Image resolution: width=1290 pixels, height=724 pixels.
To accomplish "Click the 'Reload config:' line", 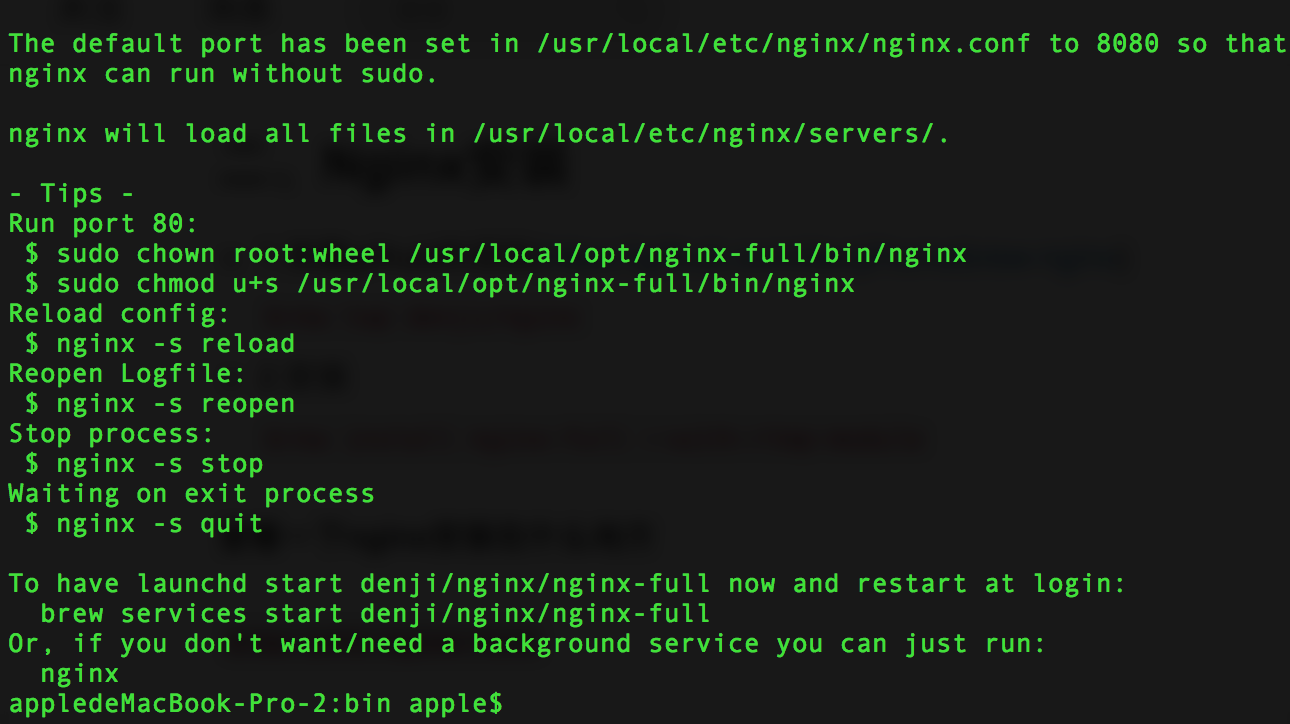I will click(x=119, y=314).
